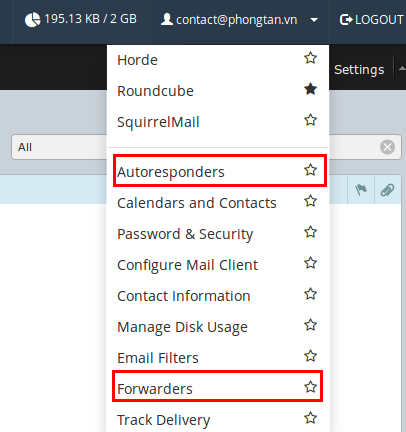Click the flag column icon
The width and height of the screenshot is (406, 432).
pos(361,190)
